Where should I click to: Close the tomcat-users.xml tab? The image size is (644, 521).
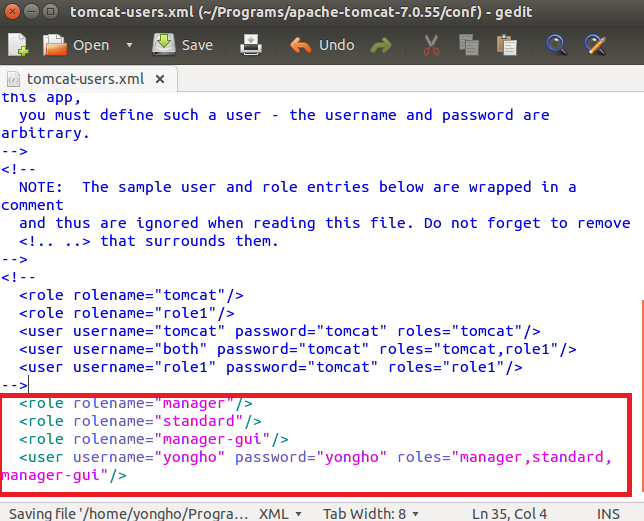pos(160,79)
